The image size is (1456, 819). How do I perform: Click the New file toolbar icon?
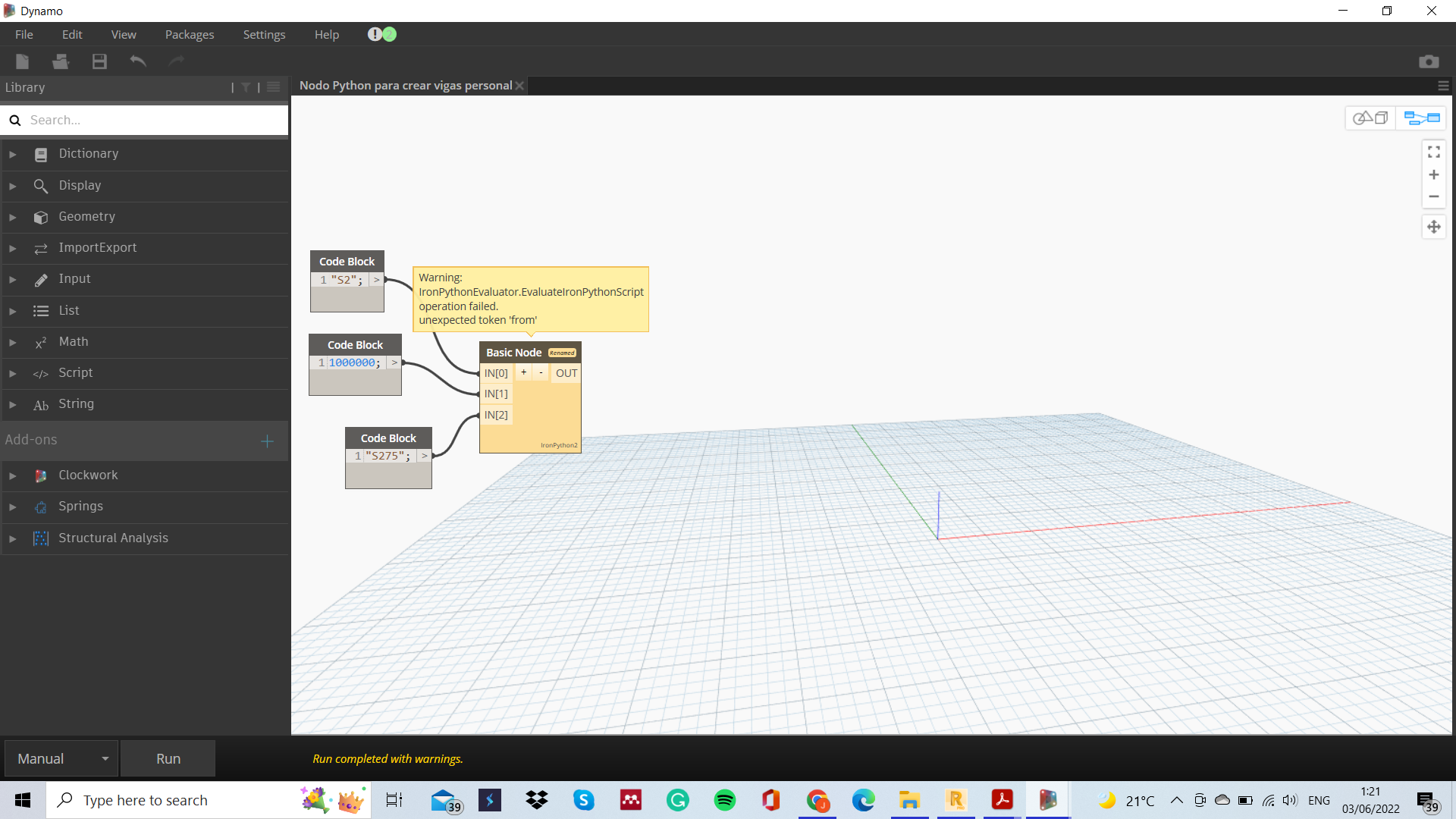coord(22,61)
